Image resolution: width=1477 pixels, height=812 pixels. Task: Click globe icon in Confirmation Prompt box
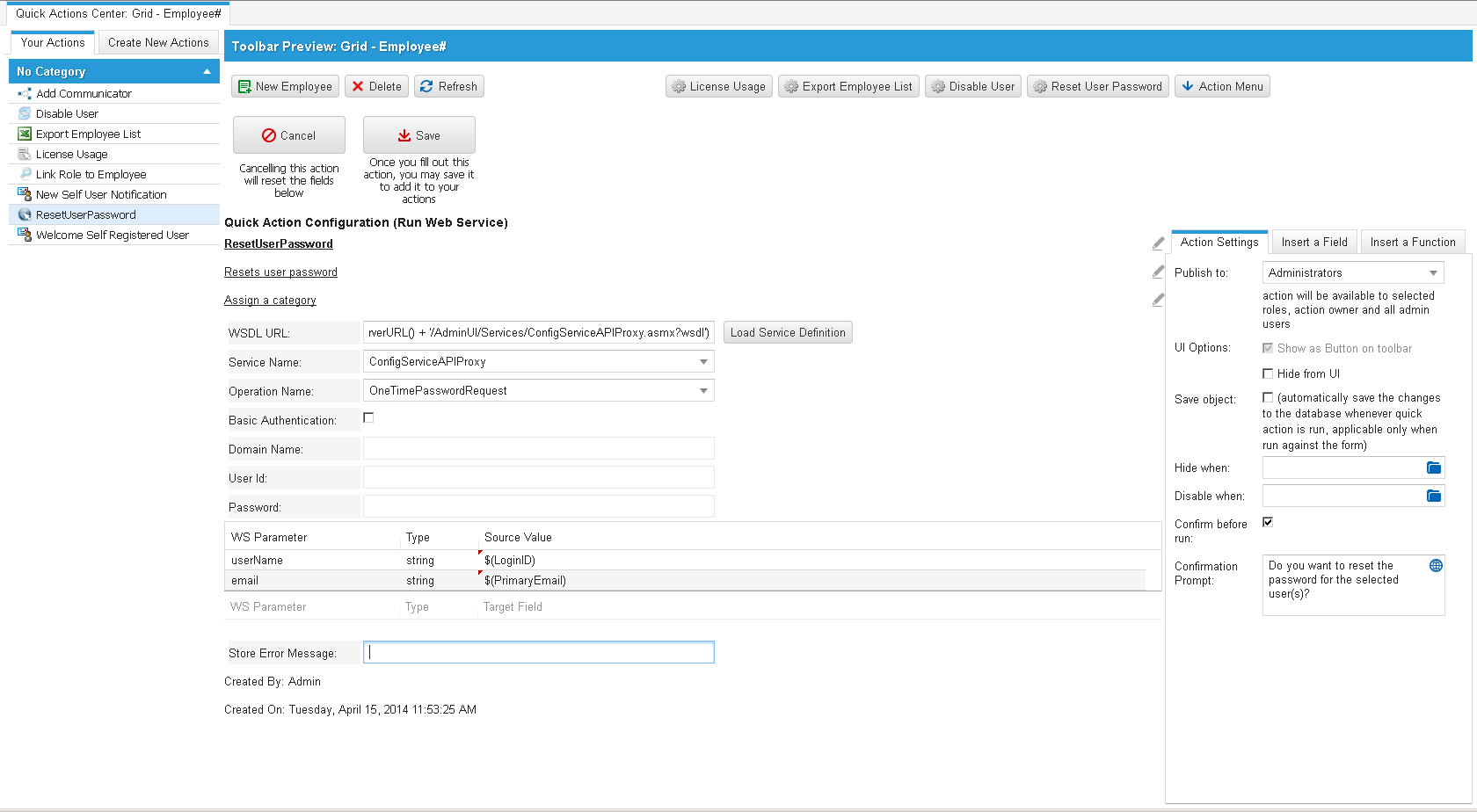(x=1436, y=566)
